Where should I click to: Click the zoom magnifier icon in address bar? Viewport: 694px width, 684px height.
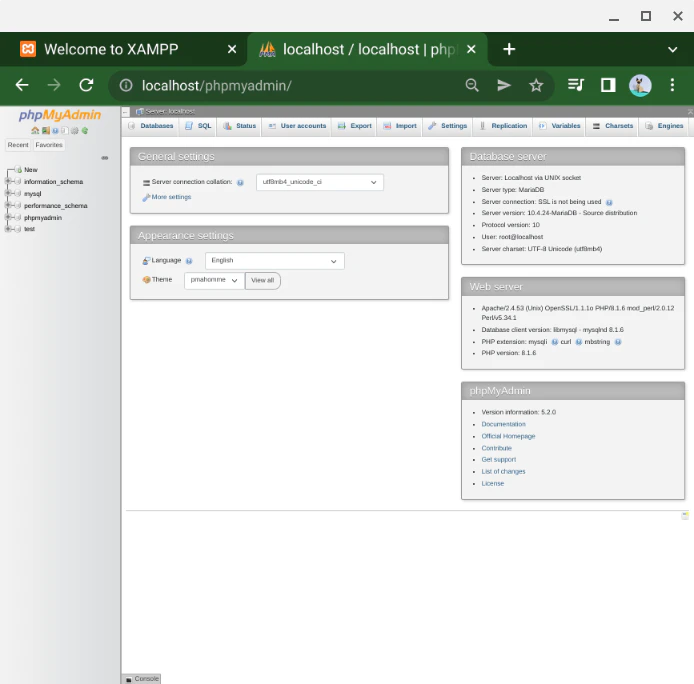(472, 85)
